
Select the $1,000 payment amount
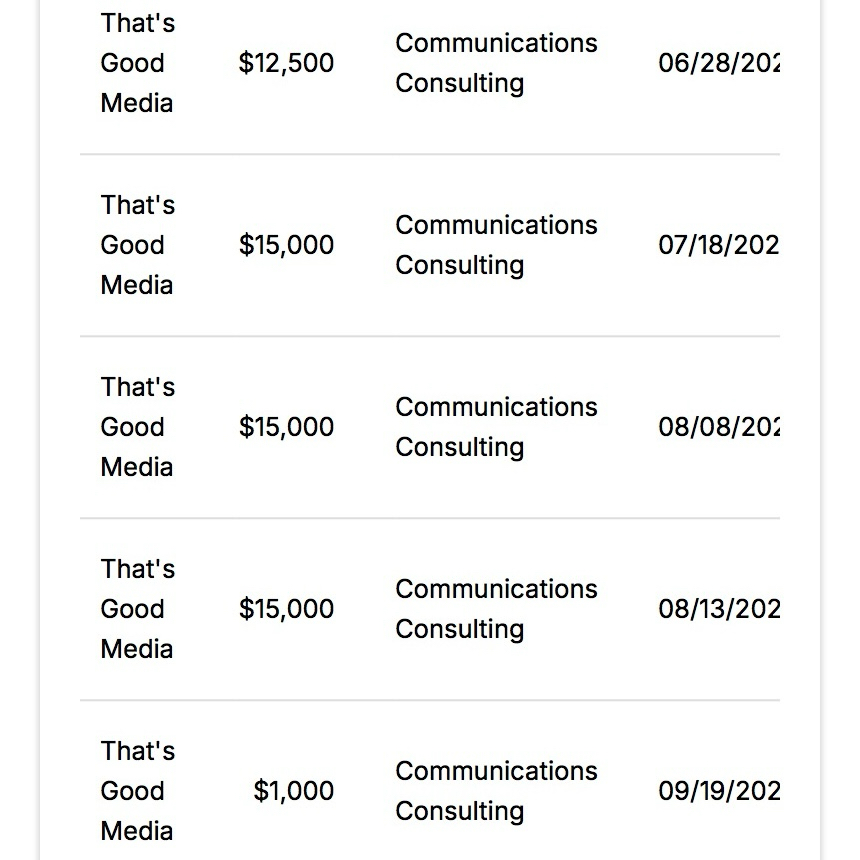[293, 791]
